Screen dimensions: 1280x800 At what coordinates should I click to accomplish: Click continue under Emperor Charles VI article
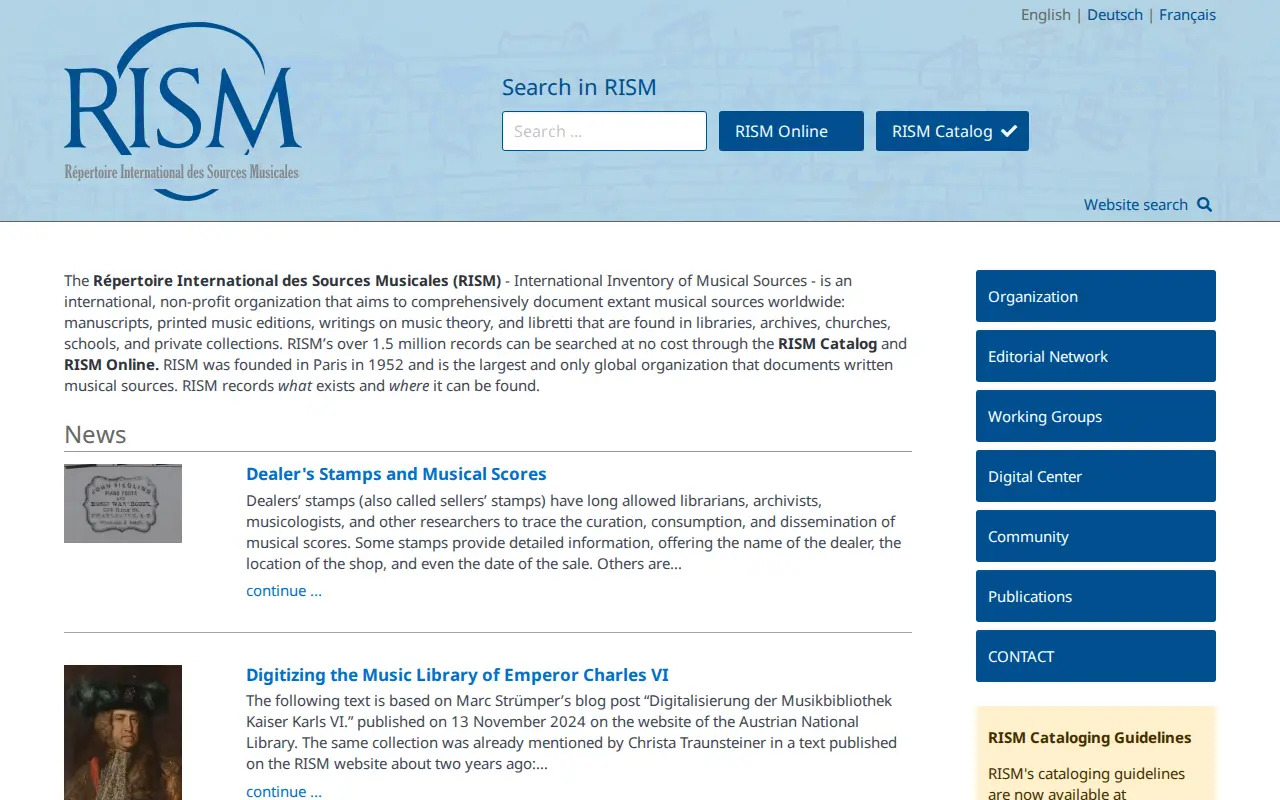click(x=284, y=791)
